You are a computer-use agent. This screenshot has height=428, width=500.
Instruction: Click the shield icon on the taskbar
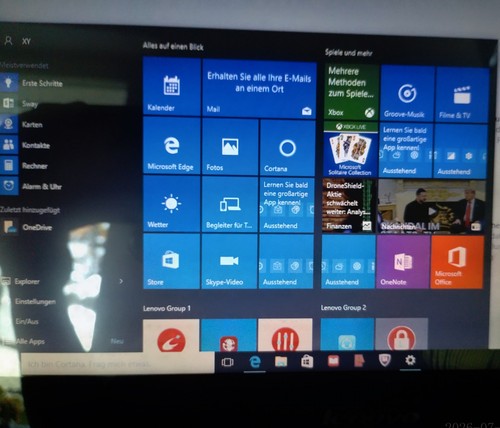[384, 361]
